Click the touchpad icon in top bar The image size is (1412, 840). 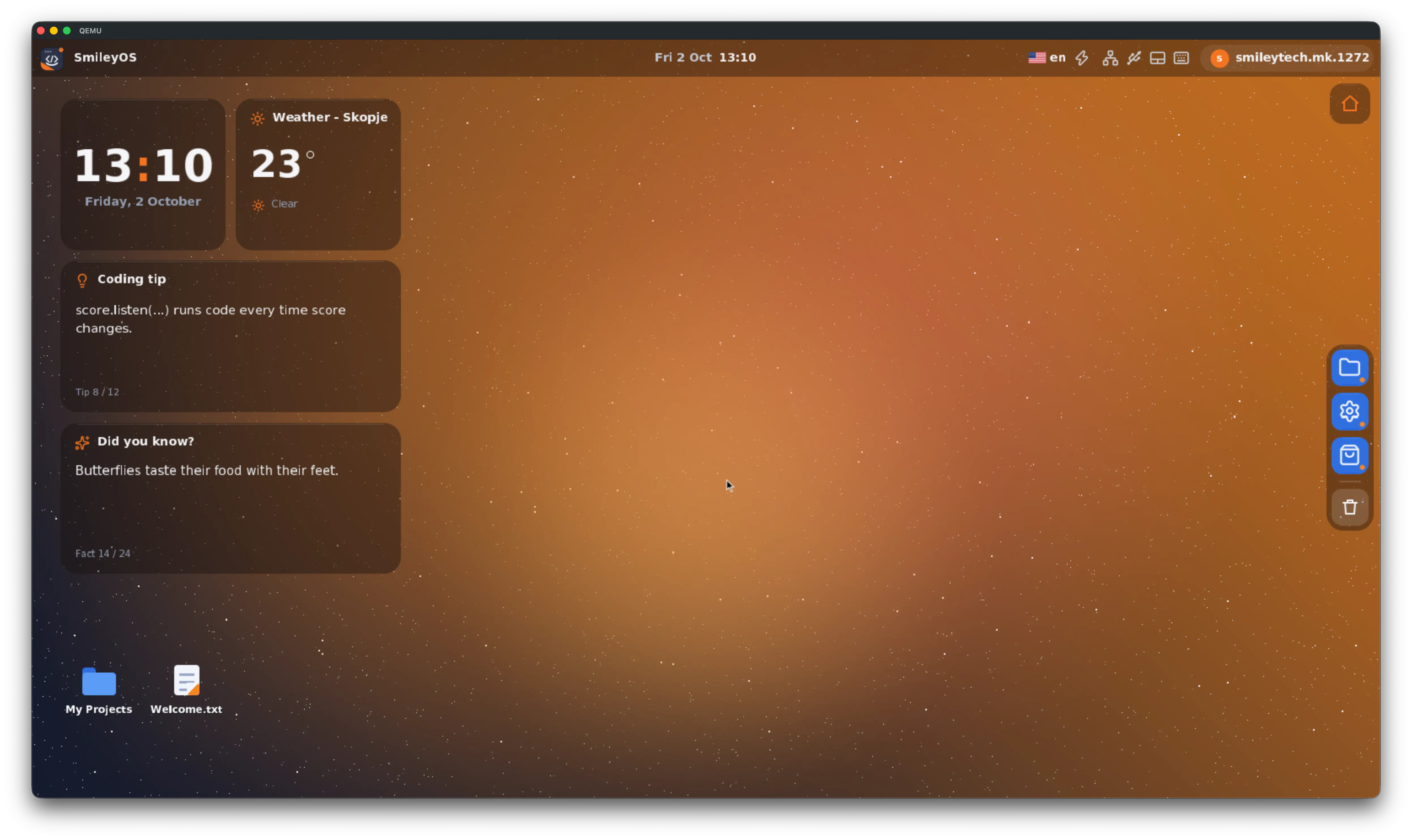[1157, 58]
